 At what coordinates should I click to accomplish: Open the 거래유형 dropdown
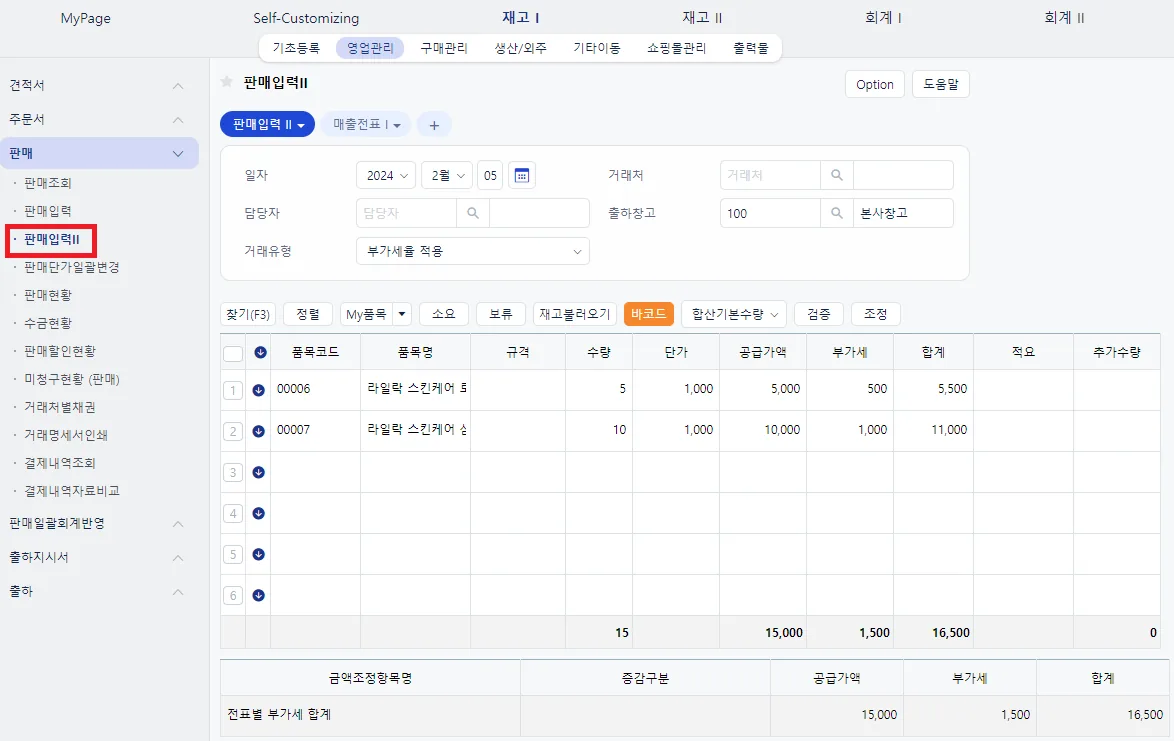[472, 251]
